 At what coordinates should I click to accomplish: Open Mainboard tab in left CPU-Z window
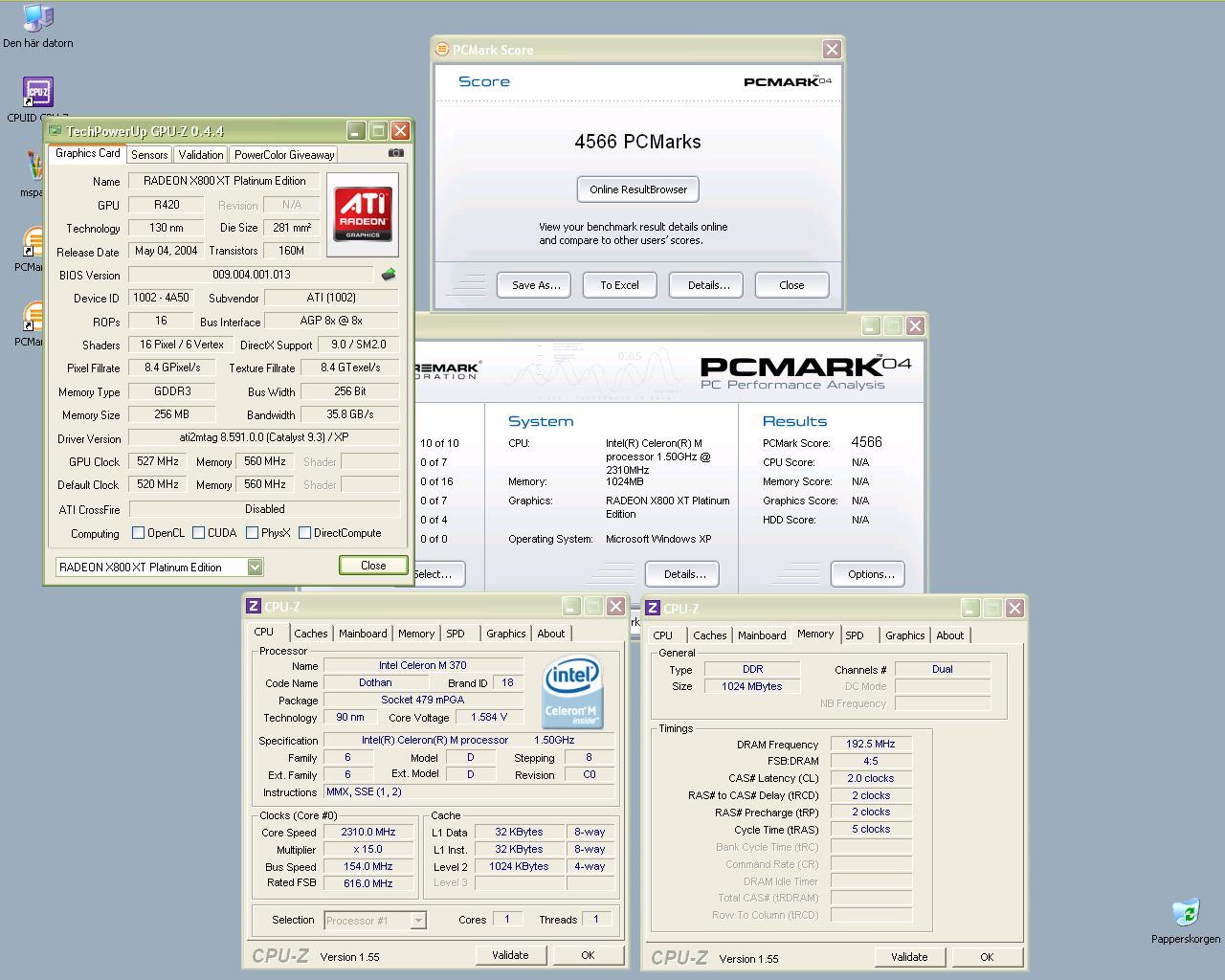point(363,634)
